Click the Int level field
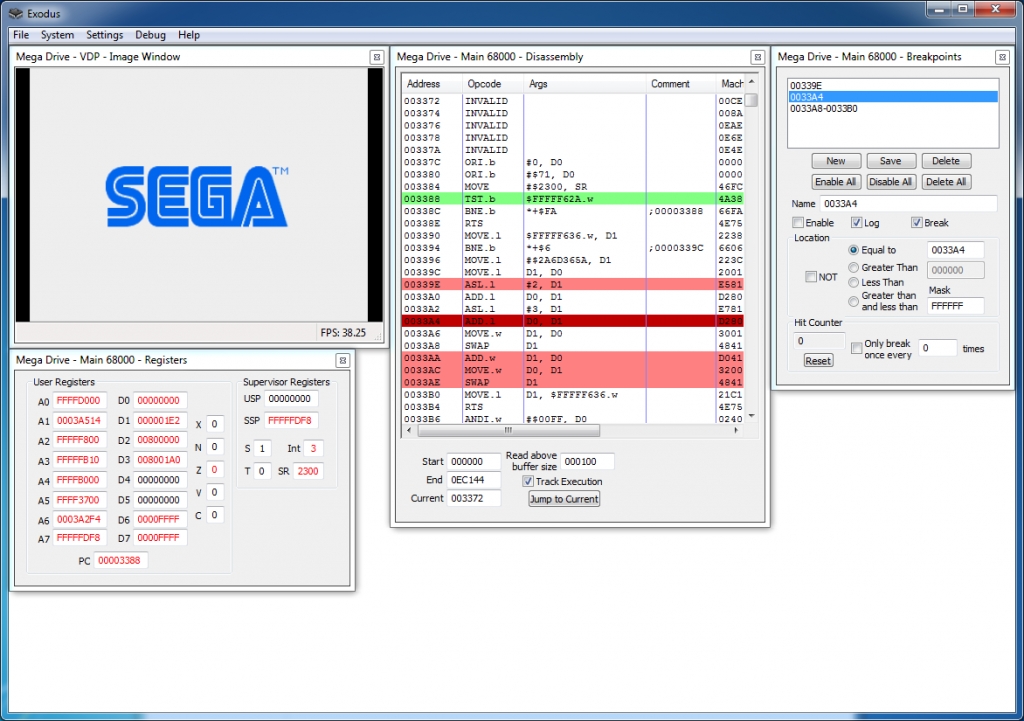Image resolution: width=1024 pixels, height=721 pixels. (x=313, y=449)
